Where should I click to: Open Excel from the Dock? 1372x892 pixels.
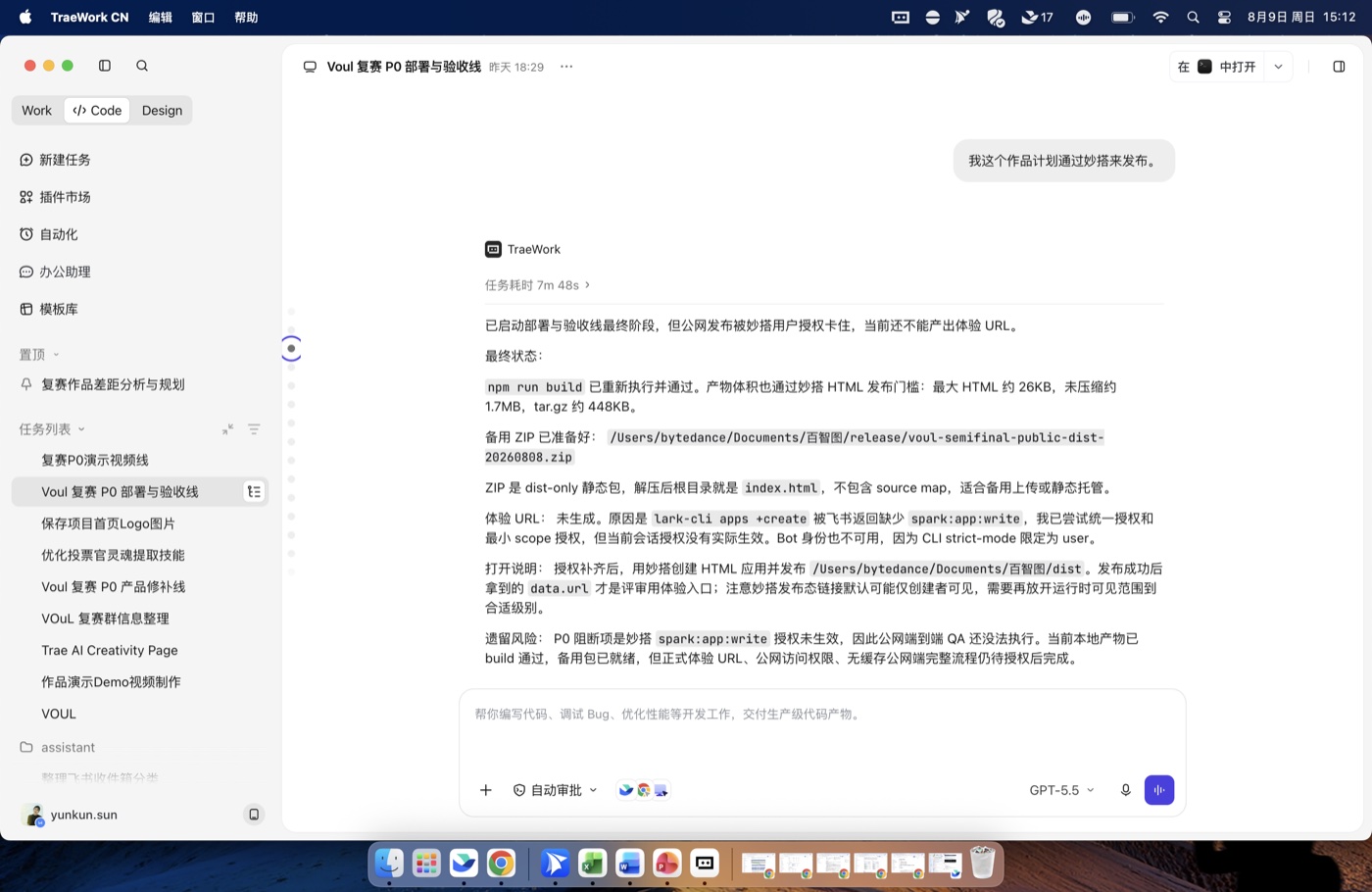pyautogui.click(x=592, y=863)
